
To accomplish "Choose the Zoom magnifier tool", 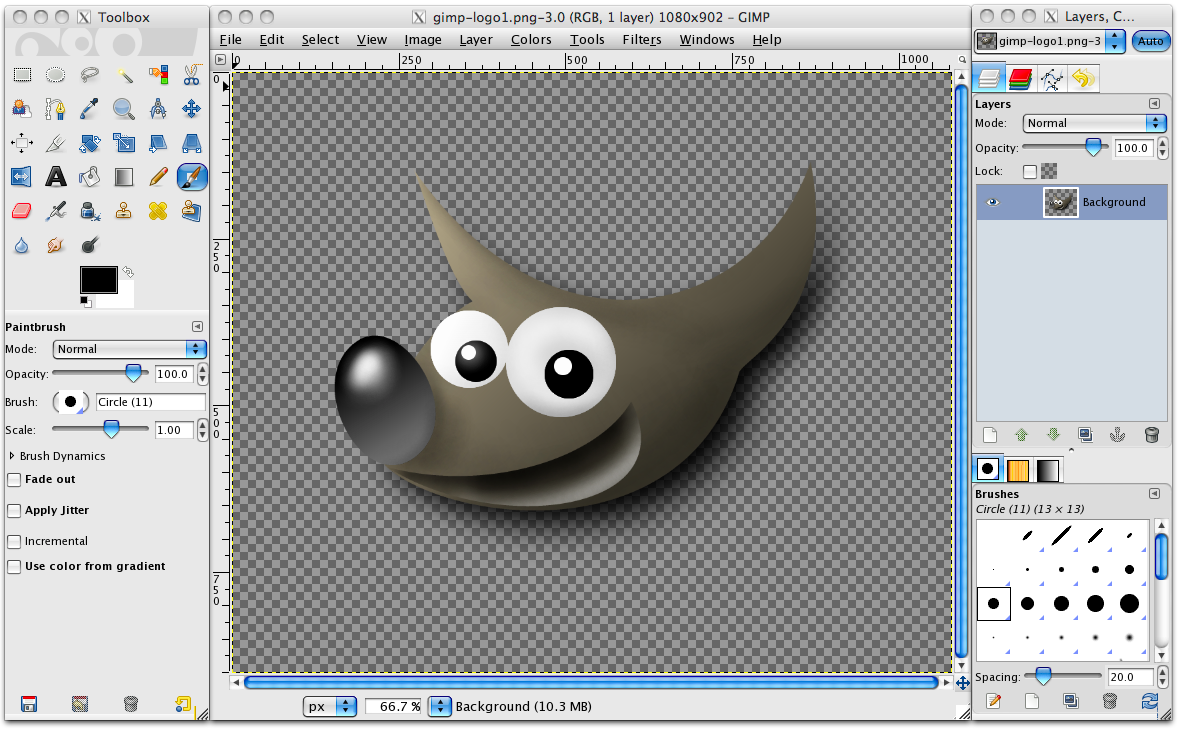I will [124, 109].
